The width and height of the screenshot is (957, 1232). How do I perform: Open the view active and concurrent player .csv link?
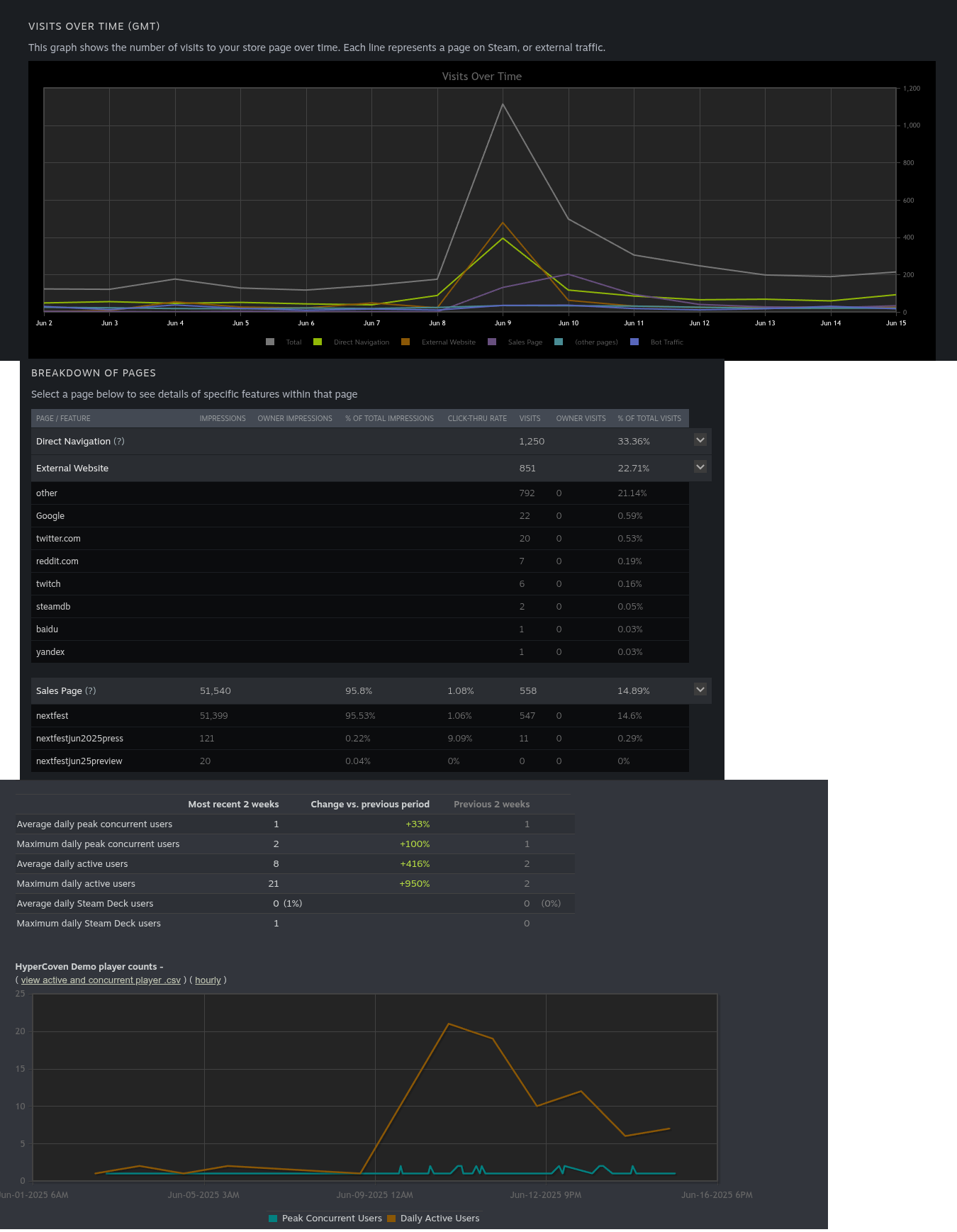101,980
